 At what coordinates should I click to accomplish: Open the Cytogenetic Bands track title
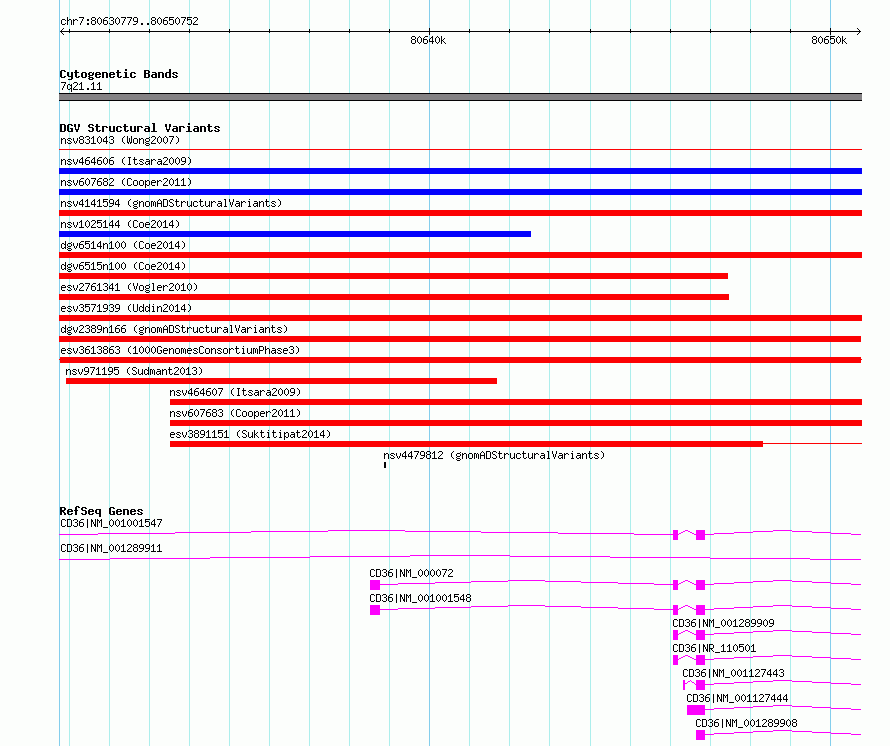click(119, 74)
